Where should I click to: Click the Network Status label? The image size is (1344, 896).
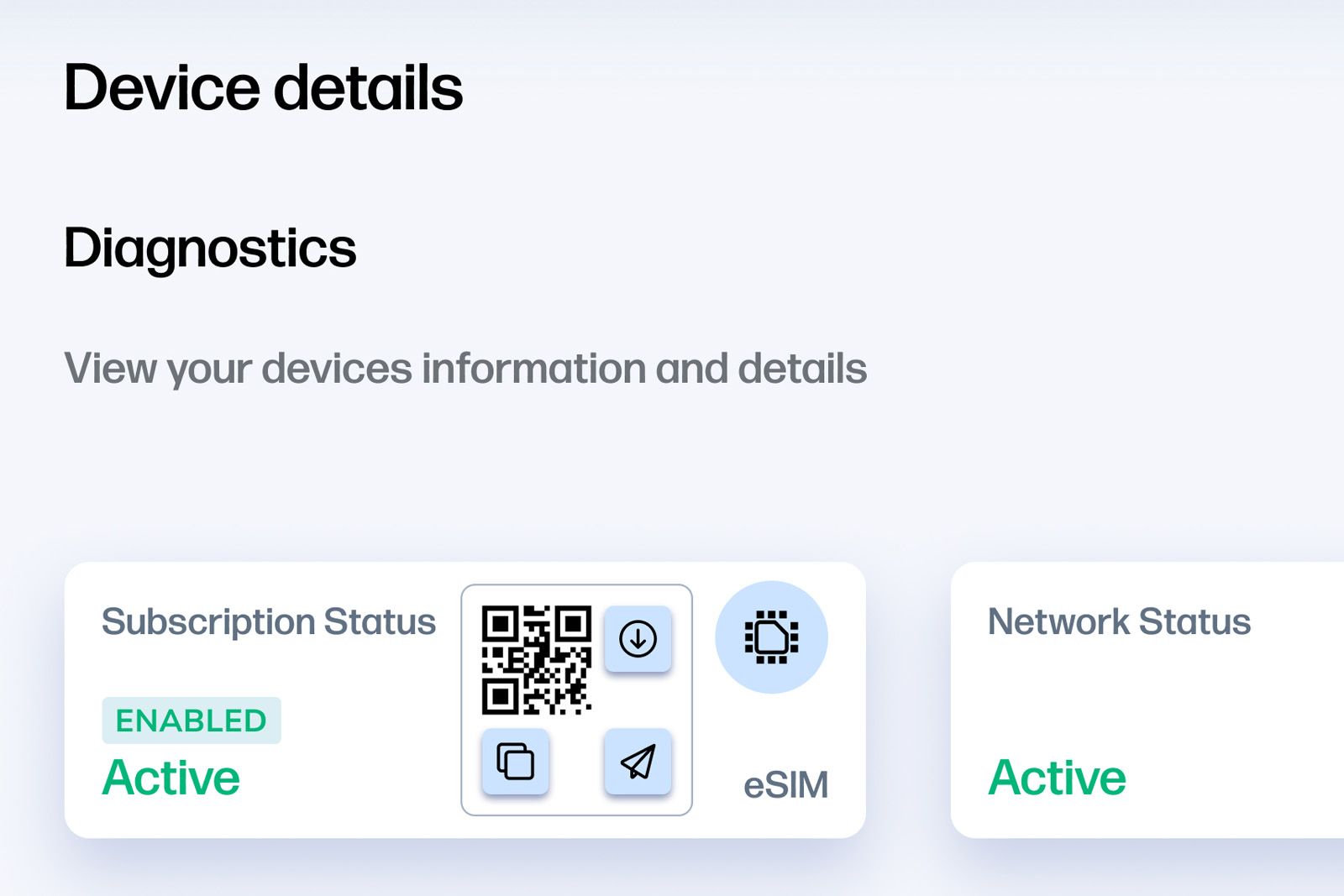click(x=1119, y=622)
